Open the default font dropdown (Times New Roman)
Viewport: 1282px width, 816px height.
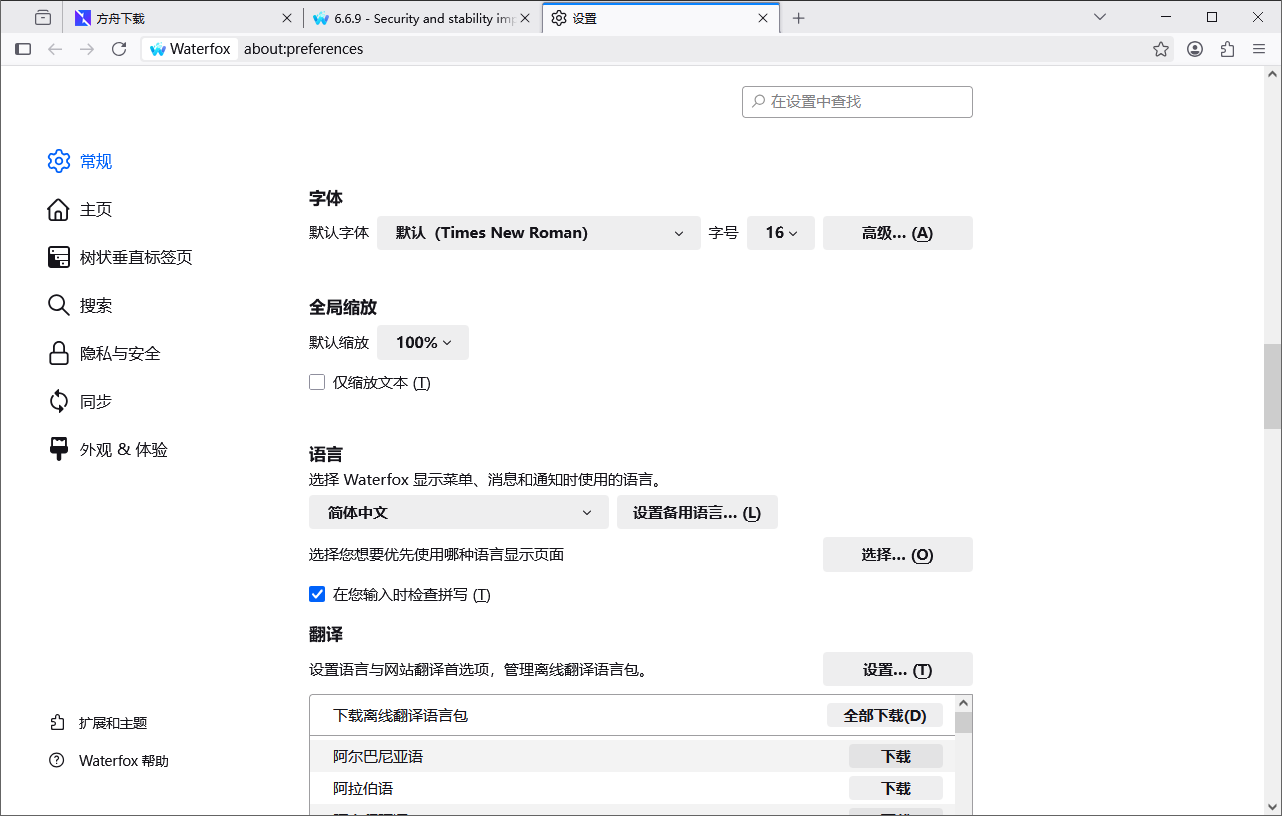538,232
